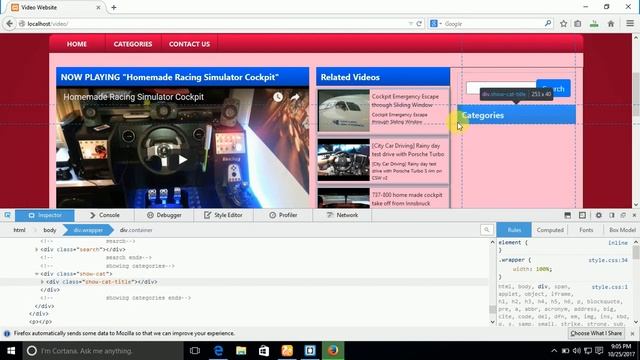This screenshot has width=640, height=360.
Task: Open the CATEGORIES navigation link
Action: point(133,44)
